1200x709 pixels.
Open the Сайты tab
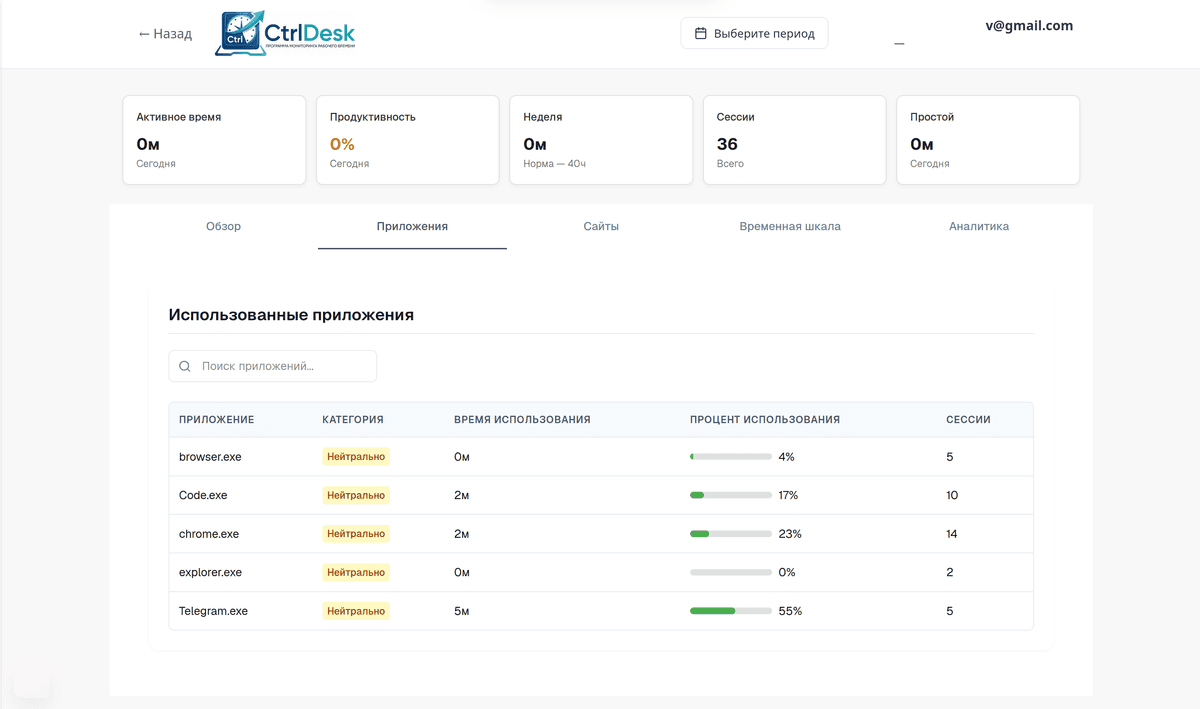pyautogui.click(x=601, y=226)
